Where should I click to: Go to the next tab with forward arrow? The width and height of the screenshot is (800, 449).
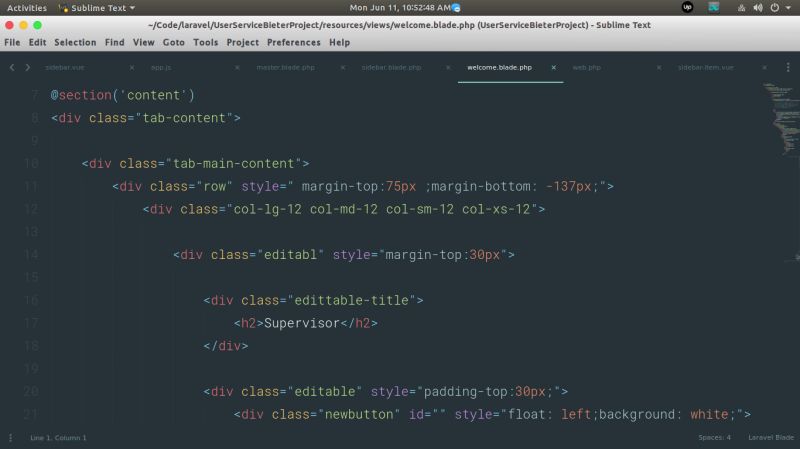click(x=28, y=67)
